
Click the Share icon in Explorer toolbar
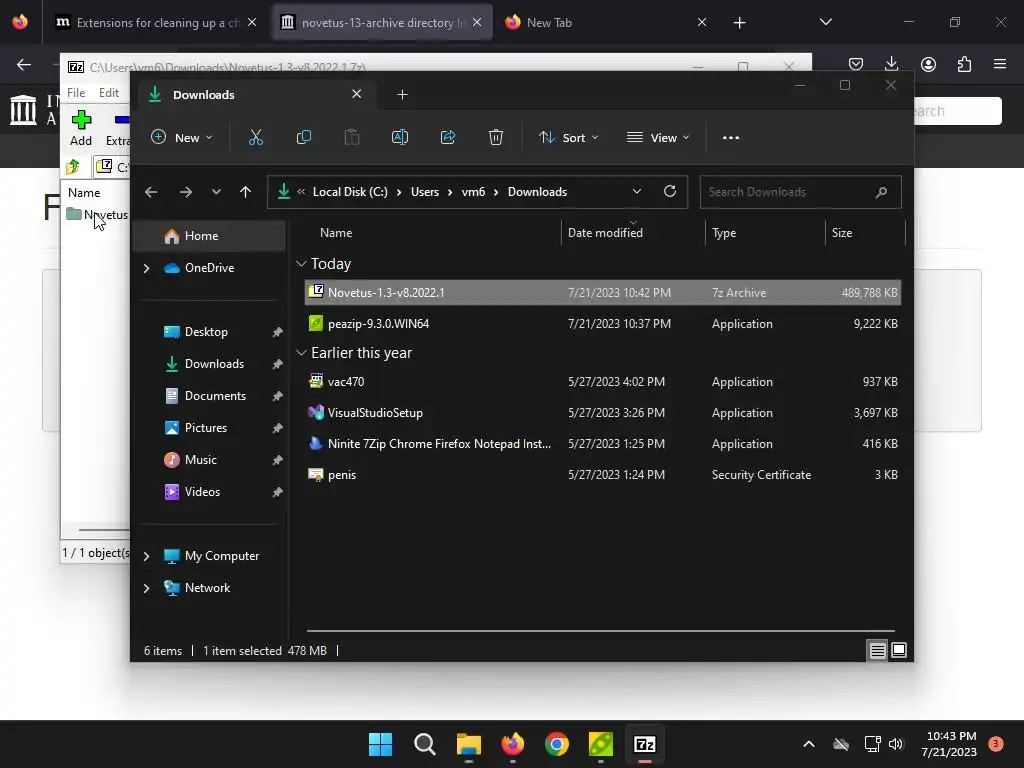(x=448, y=138)
